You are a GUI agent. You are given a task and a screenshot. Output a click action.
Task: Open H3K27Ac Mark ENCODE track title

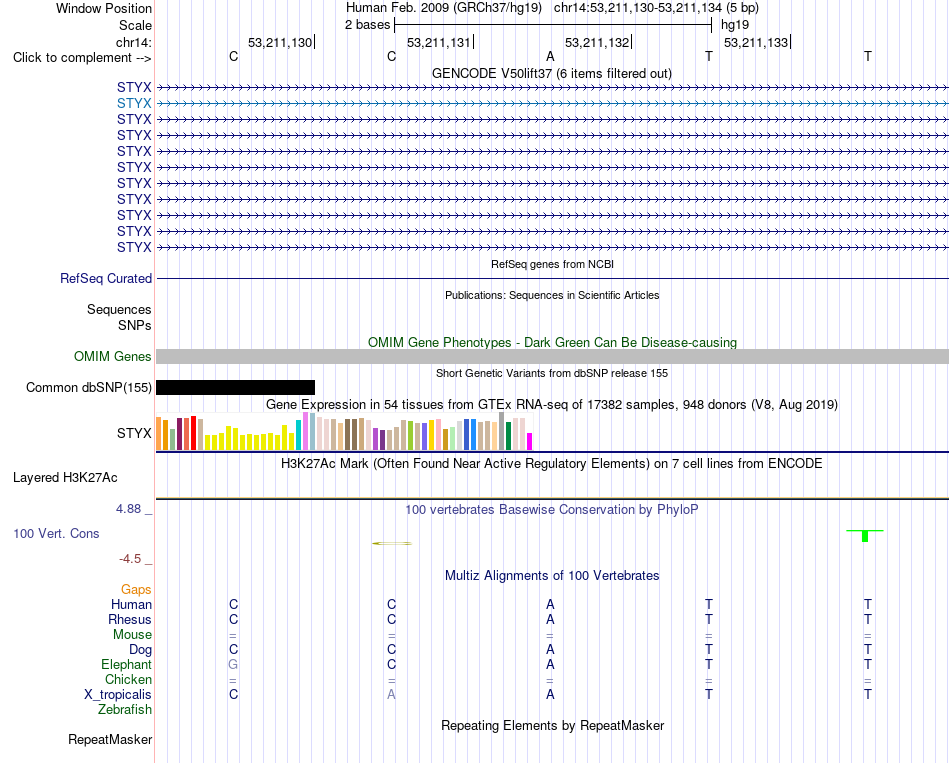pyautogui.click(x=552, y=464)
